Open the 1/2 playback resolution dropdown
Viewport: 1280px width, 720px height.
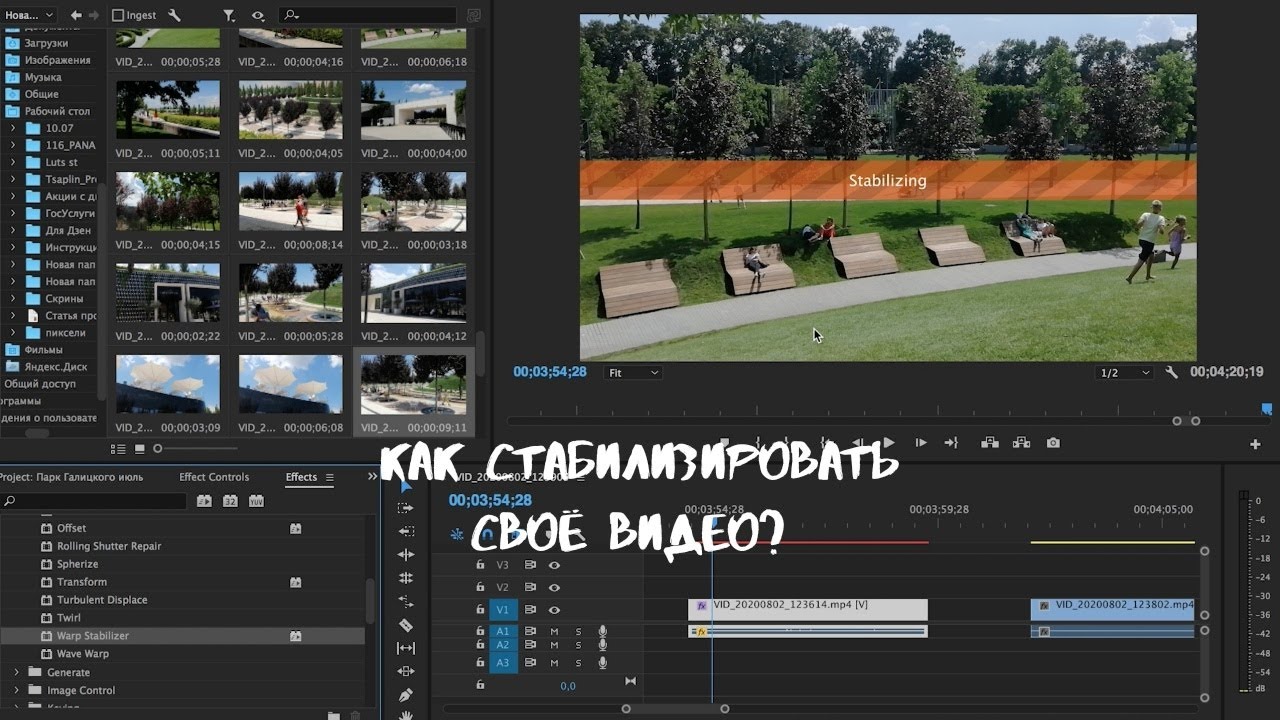point(1125,372)
